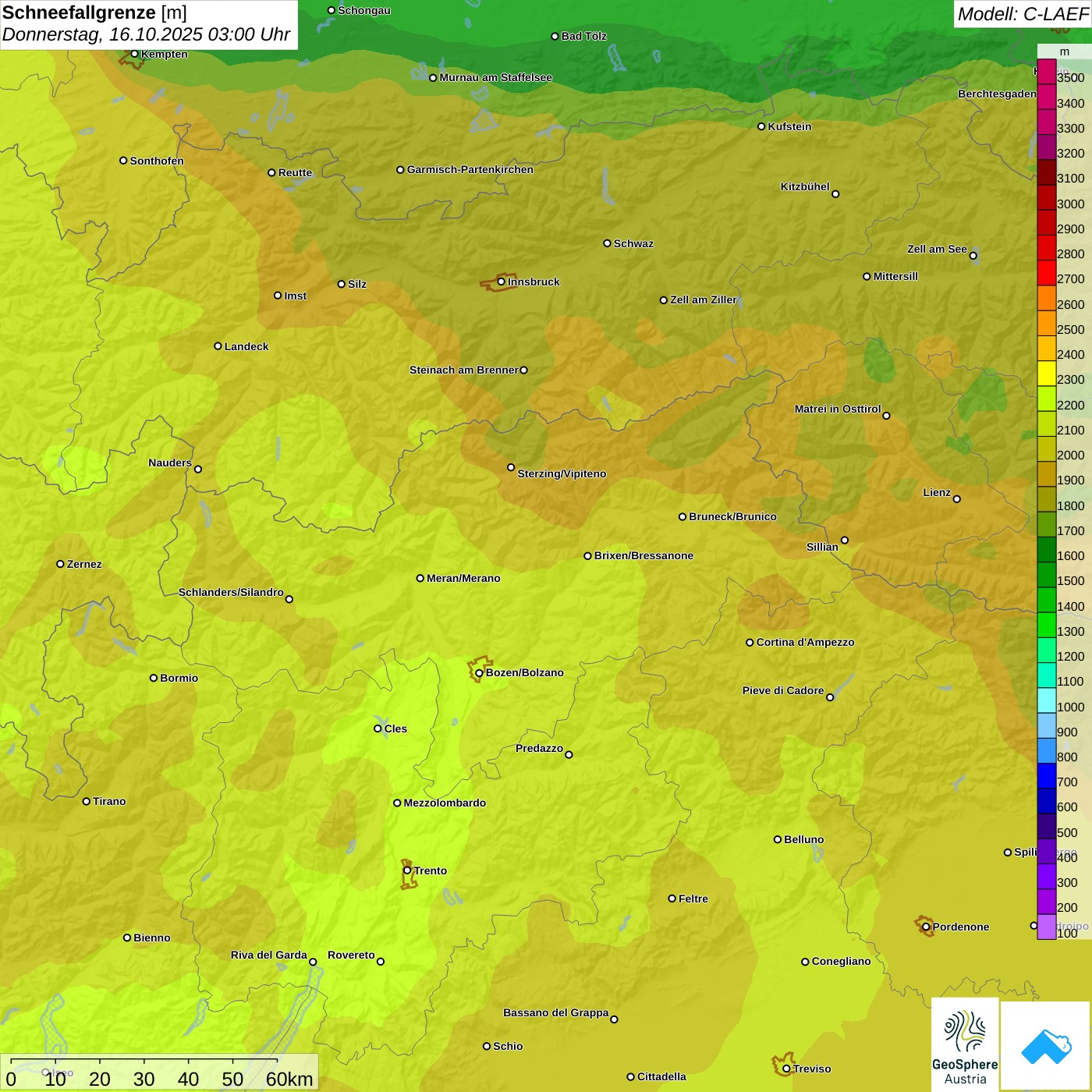Screen dimensions: 1092x1092
Task: Click the Treviso city marker
Action: click(786, 1069)
